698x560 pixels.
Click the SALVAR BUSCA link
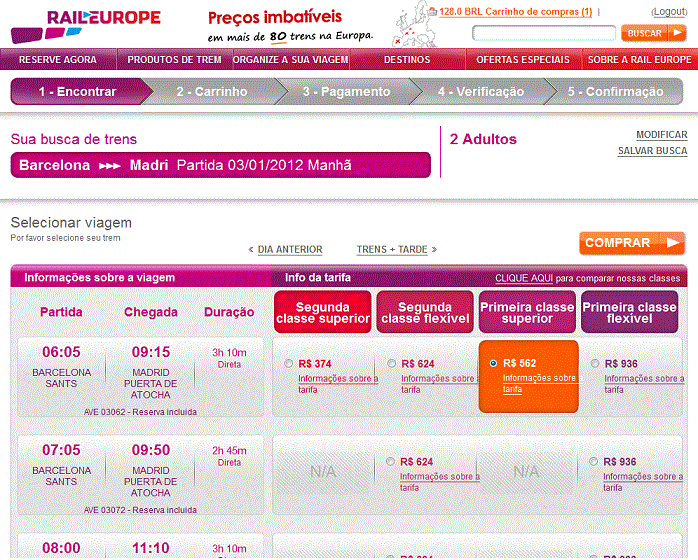[652, 151]
